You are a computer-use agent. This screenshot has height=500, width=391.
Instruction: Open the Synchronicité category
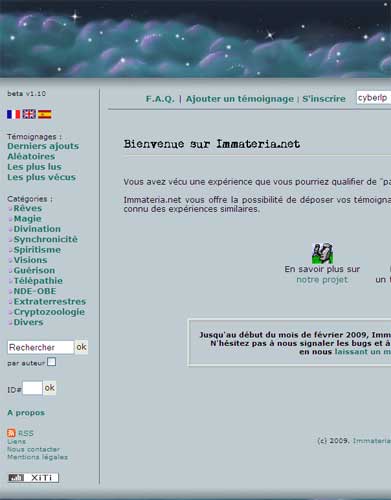tap(46, 239)
